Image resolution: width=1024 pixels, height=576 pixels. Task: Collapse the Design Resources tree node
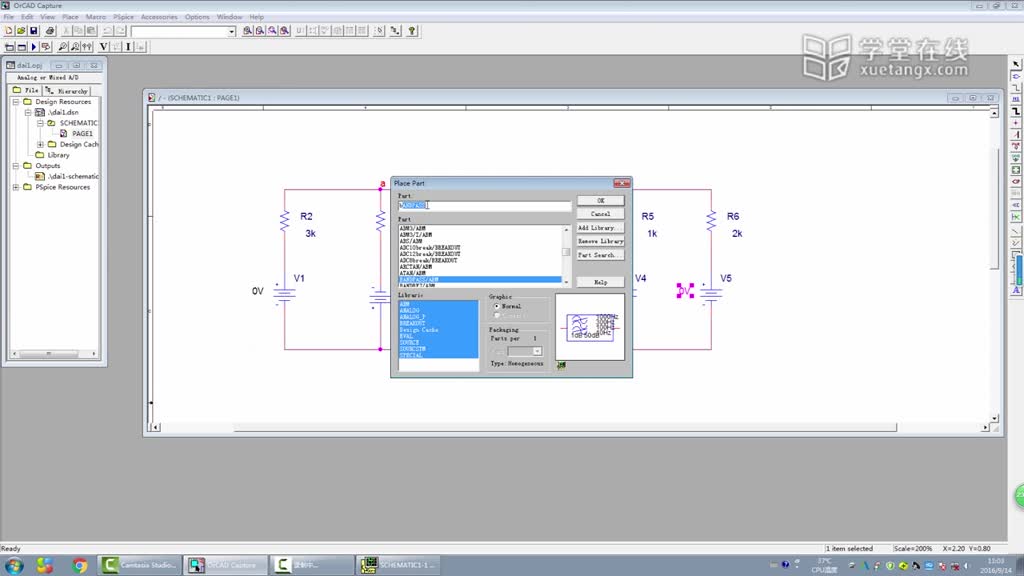click(16, 102)
